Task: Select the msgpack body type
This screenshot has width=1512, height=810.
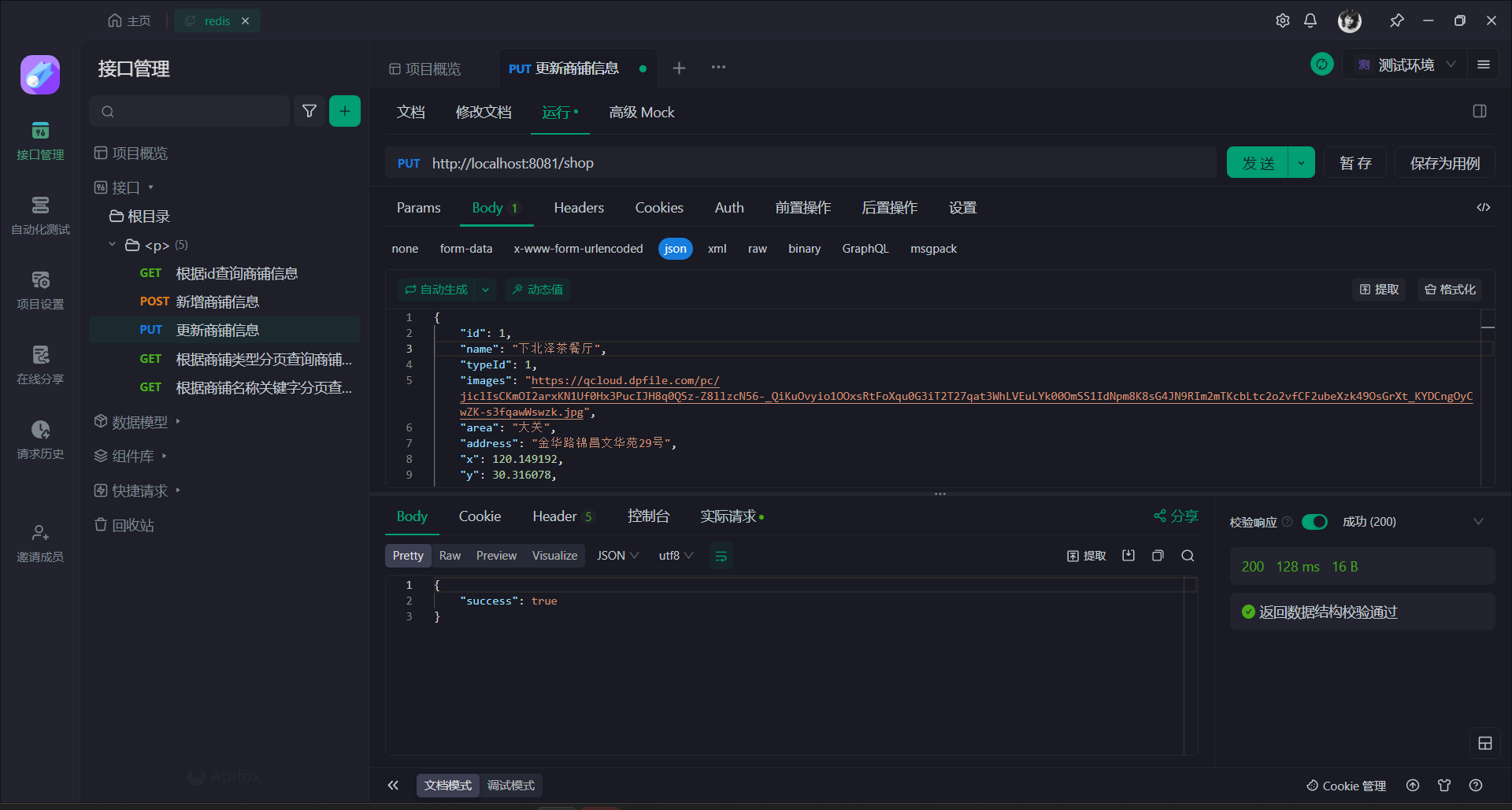Action: 933,249
